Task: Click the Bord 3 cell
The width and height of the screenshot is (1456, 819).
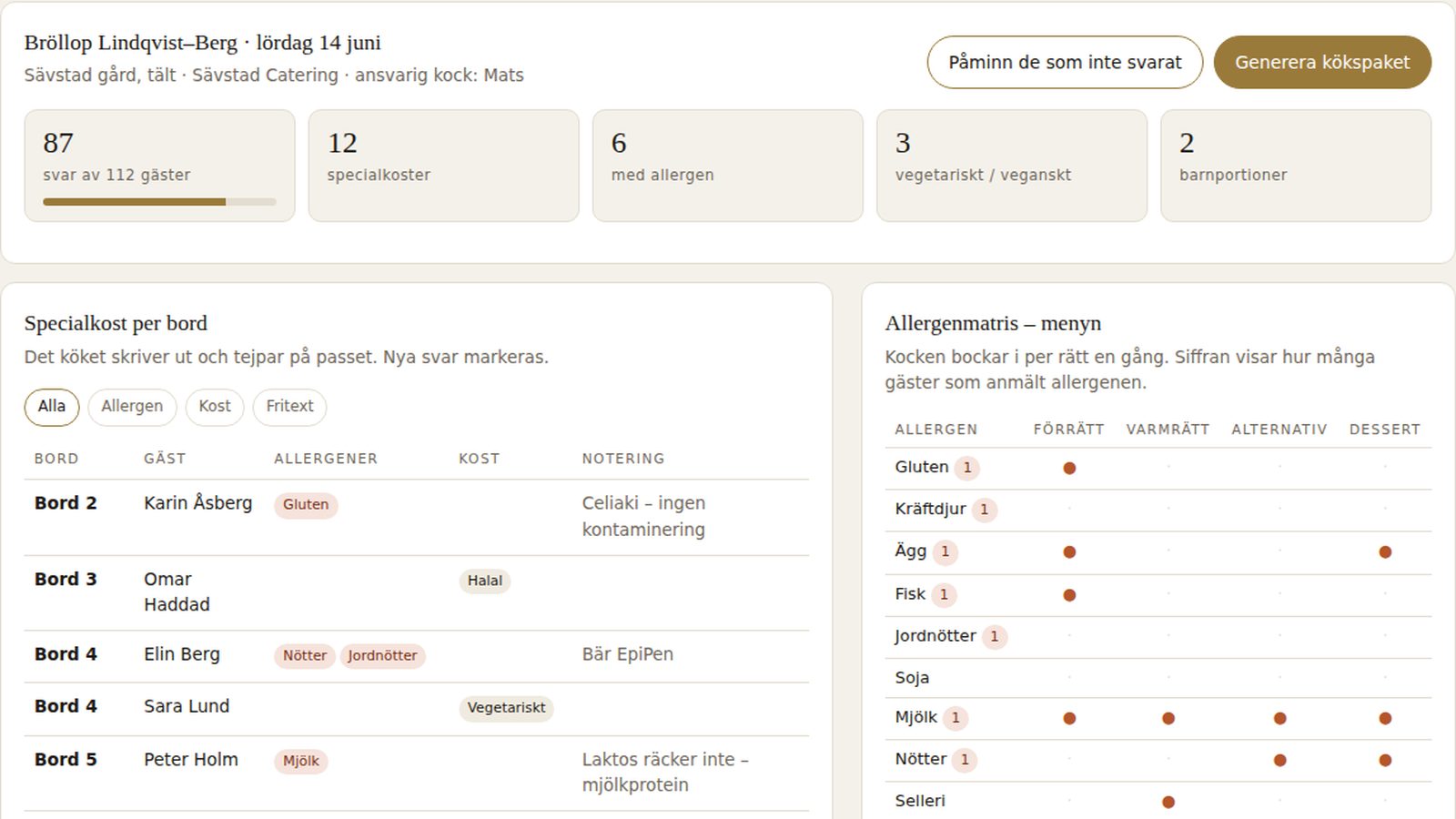Action: click(66, 580)
